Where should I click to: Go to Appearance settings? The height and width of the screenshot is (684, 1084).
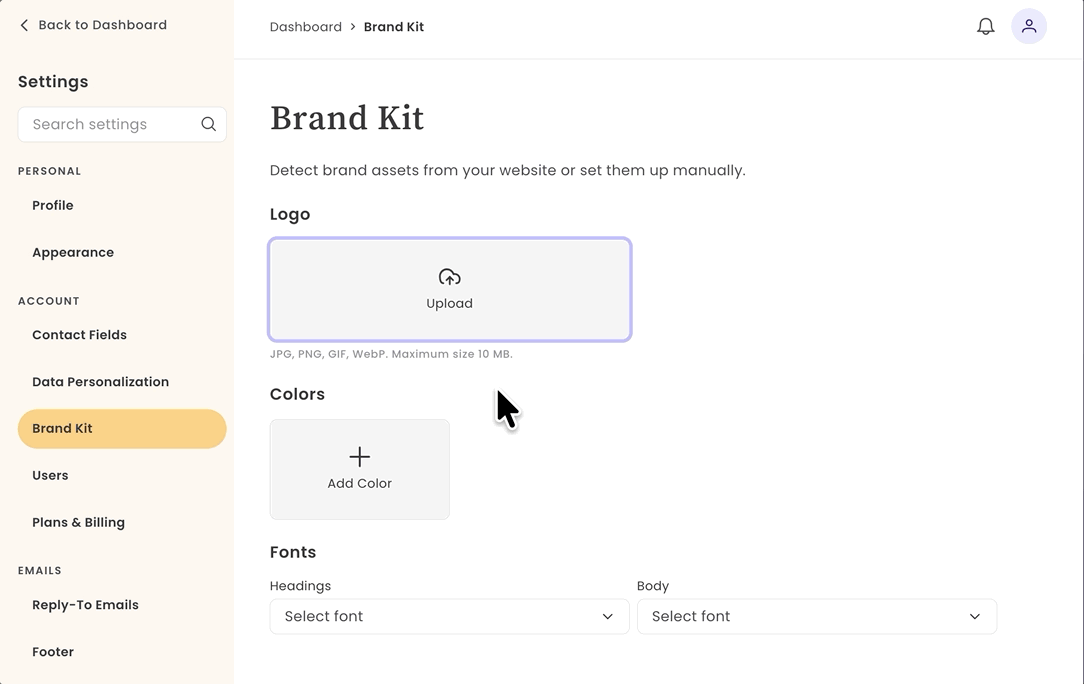click(73, 252)
